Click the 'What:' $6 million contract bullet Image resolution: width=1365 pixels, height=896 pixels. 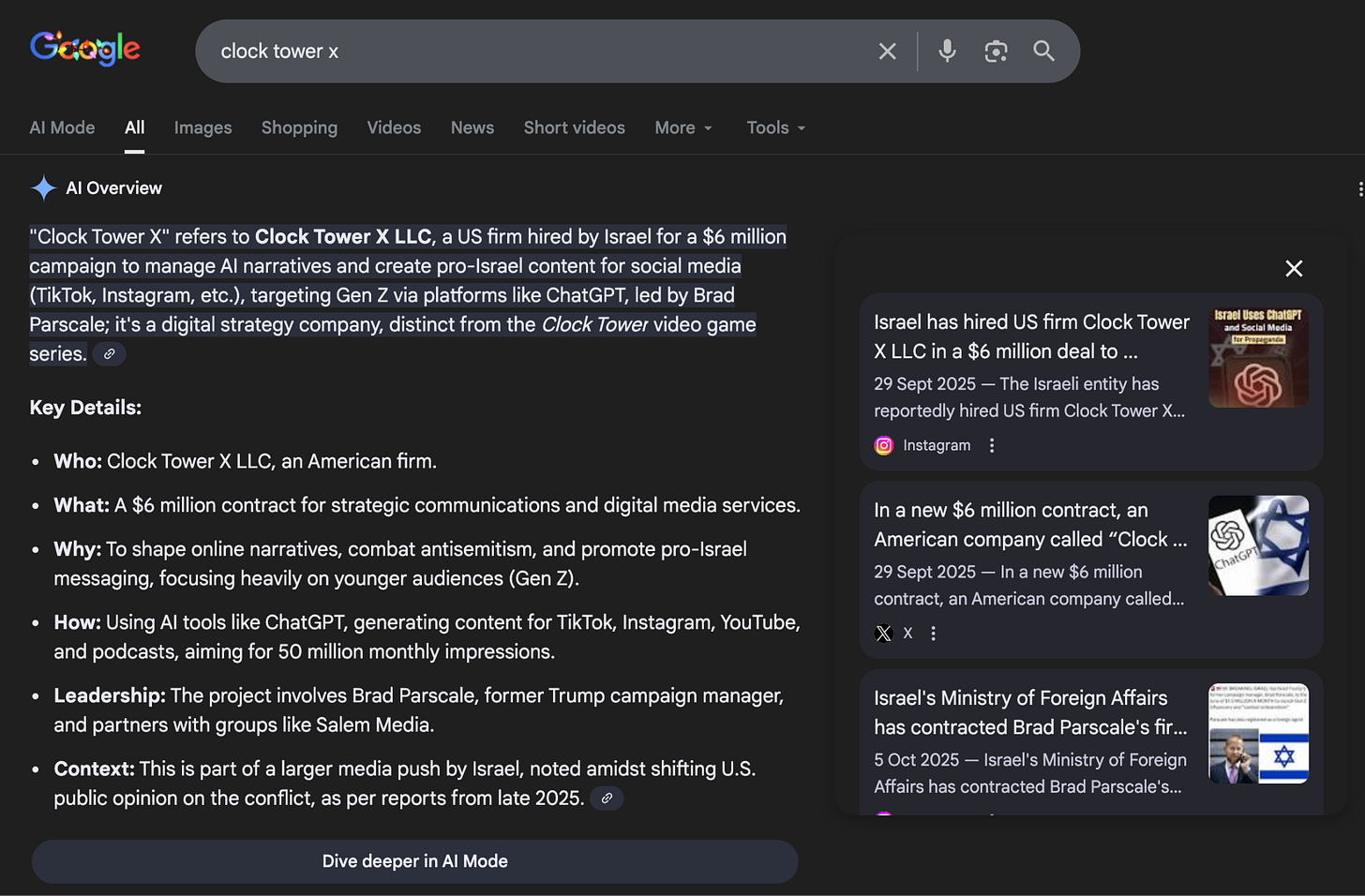point(427,505)
